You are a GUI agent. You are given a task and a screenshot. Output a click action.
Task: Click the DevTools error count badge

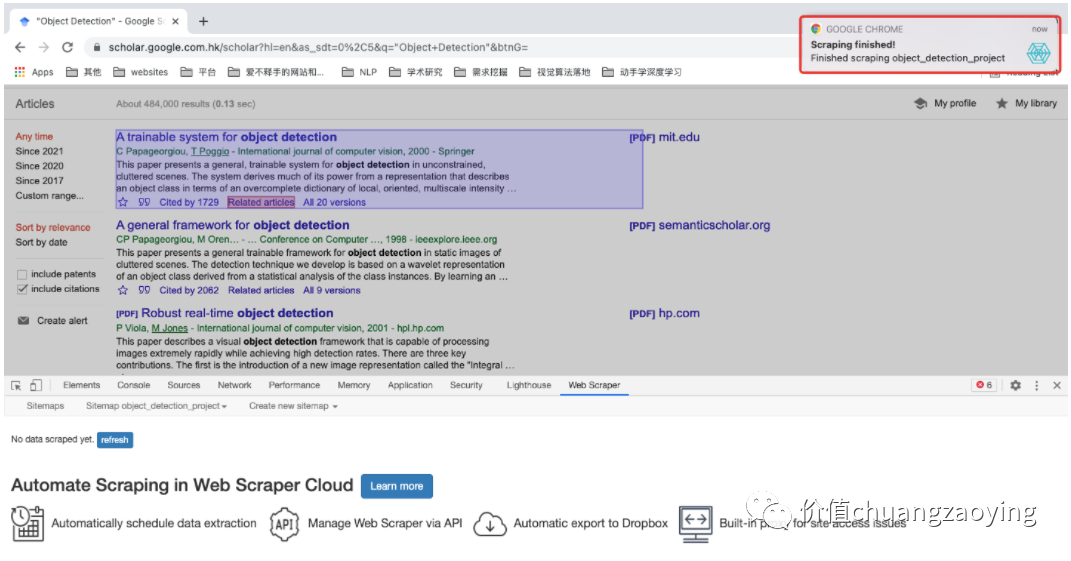[x=984, y=385]
